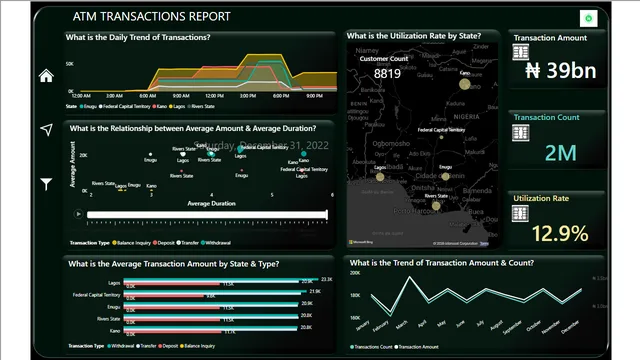Click the 21.9K Federal Capital Territory value
This screenshot has height=360, width=640.
[x=315, y=291]
